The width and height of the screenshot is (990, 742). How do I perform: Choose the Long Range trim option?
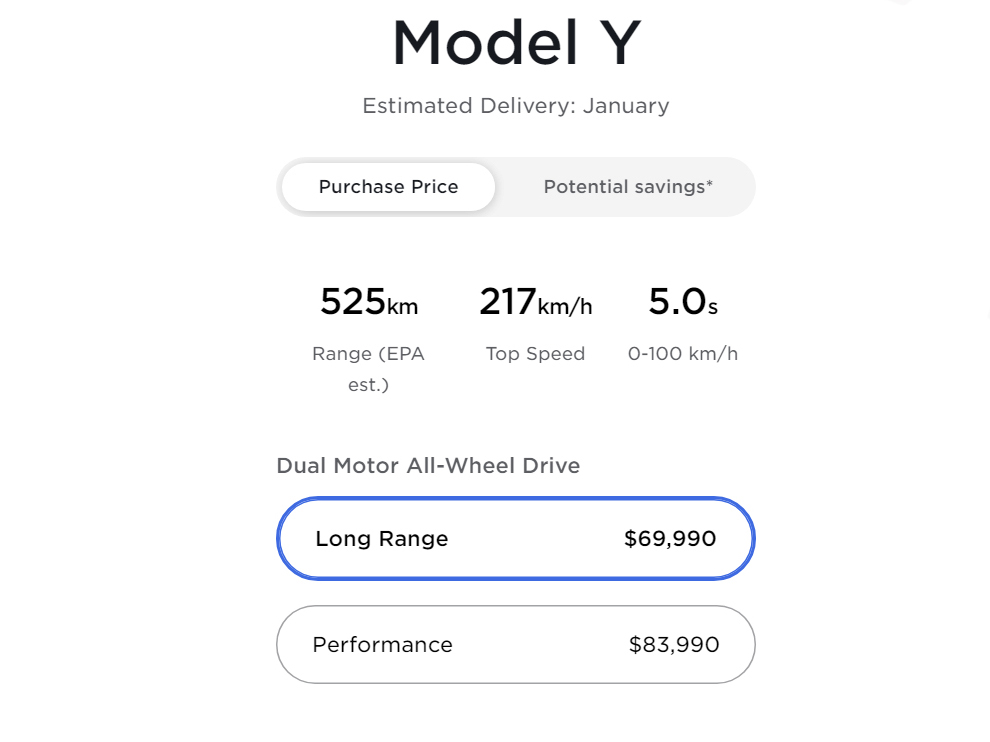tap(515, 539)
